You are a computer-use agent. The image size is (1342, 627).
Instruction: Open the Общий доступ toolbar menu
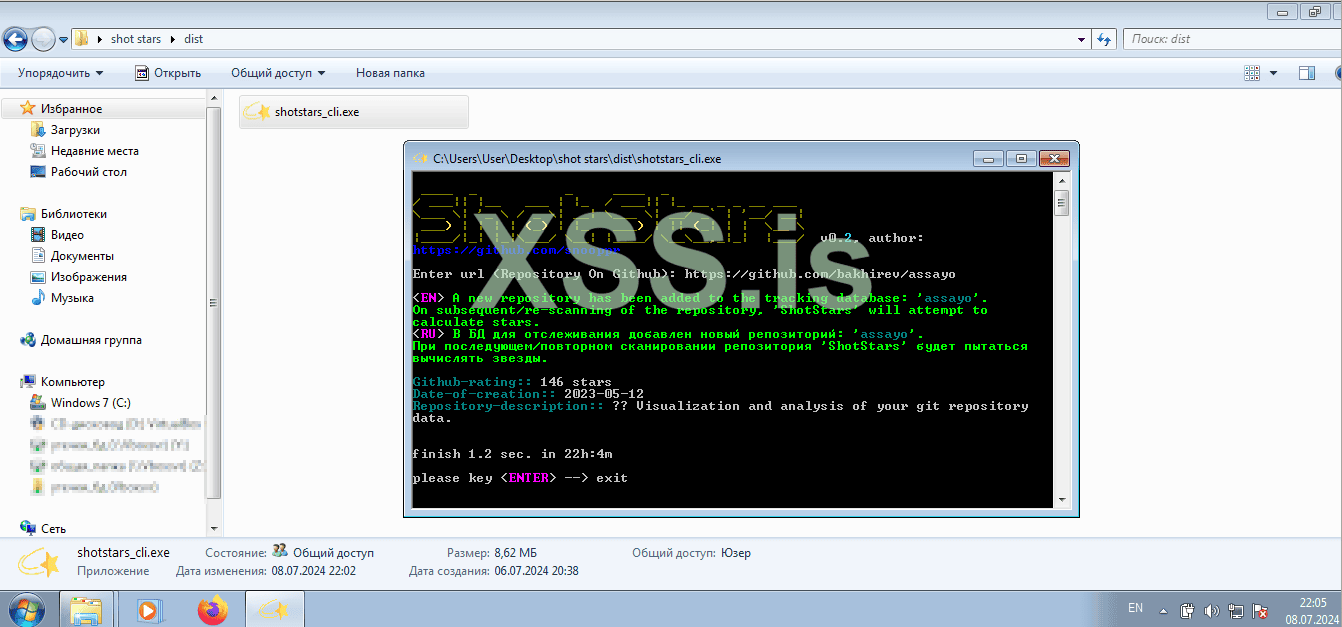point(278,73)
